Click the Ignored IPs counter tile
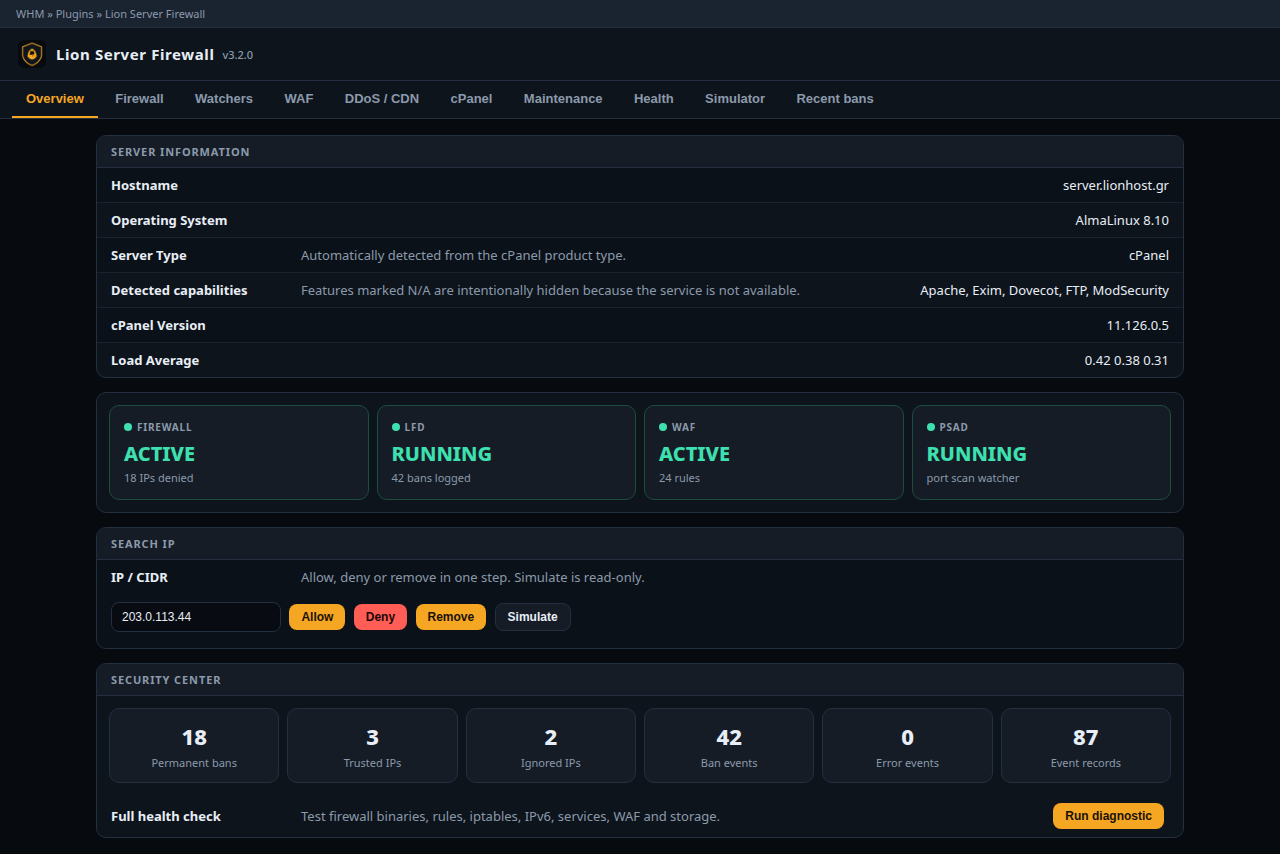1280x854 pixels. [551, 745]
